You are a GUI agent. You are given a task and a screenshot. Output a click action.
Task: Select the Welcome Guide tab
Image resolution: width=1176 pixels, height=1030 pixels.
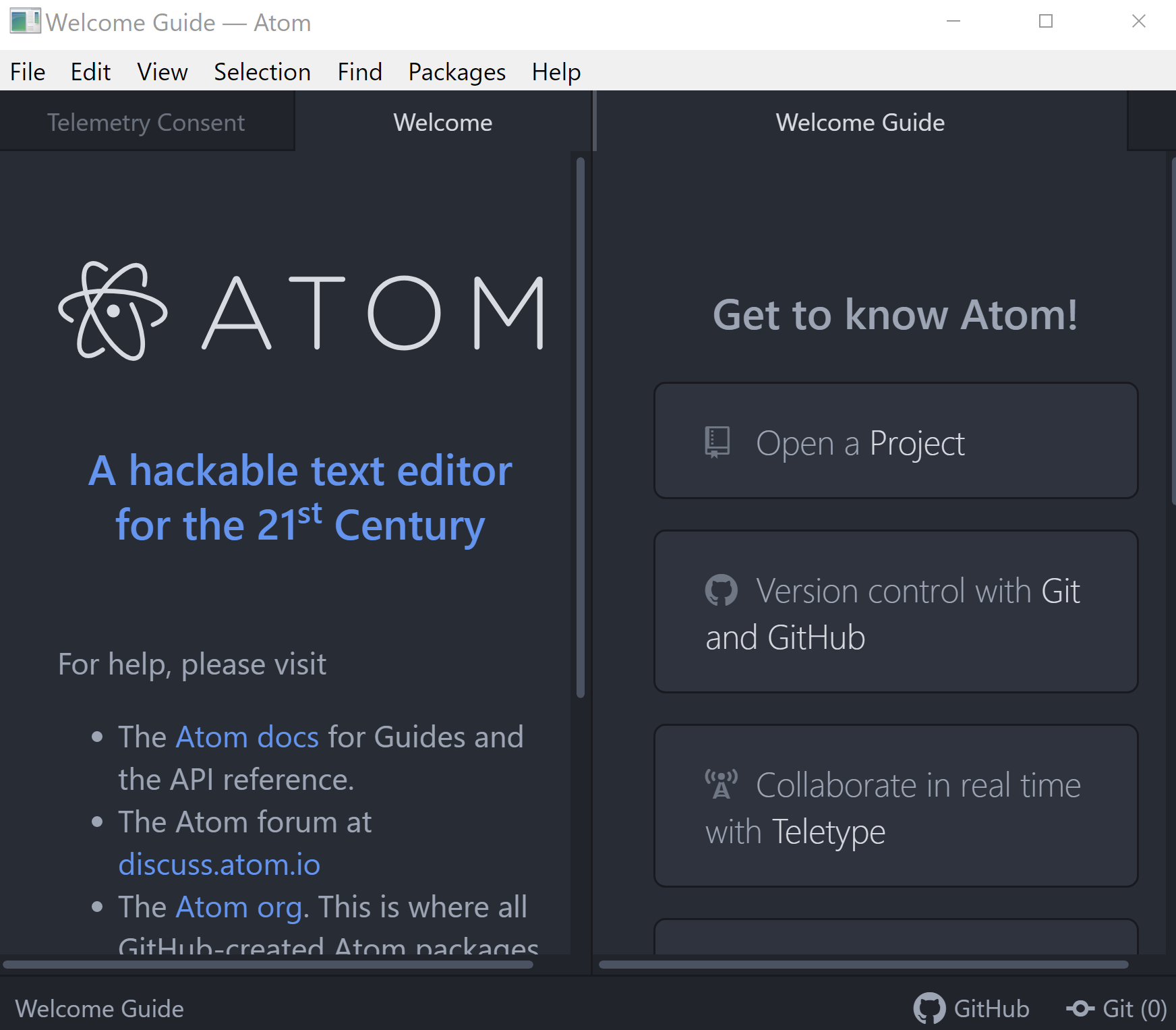coord(860,122)
